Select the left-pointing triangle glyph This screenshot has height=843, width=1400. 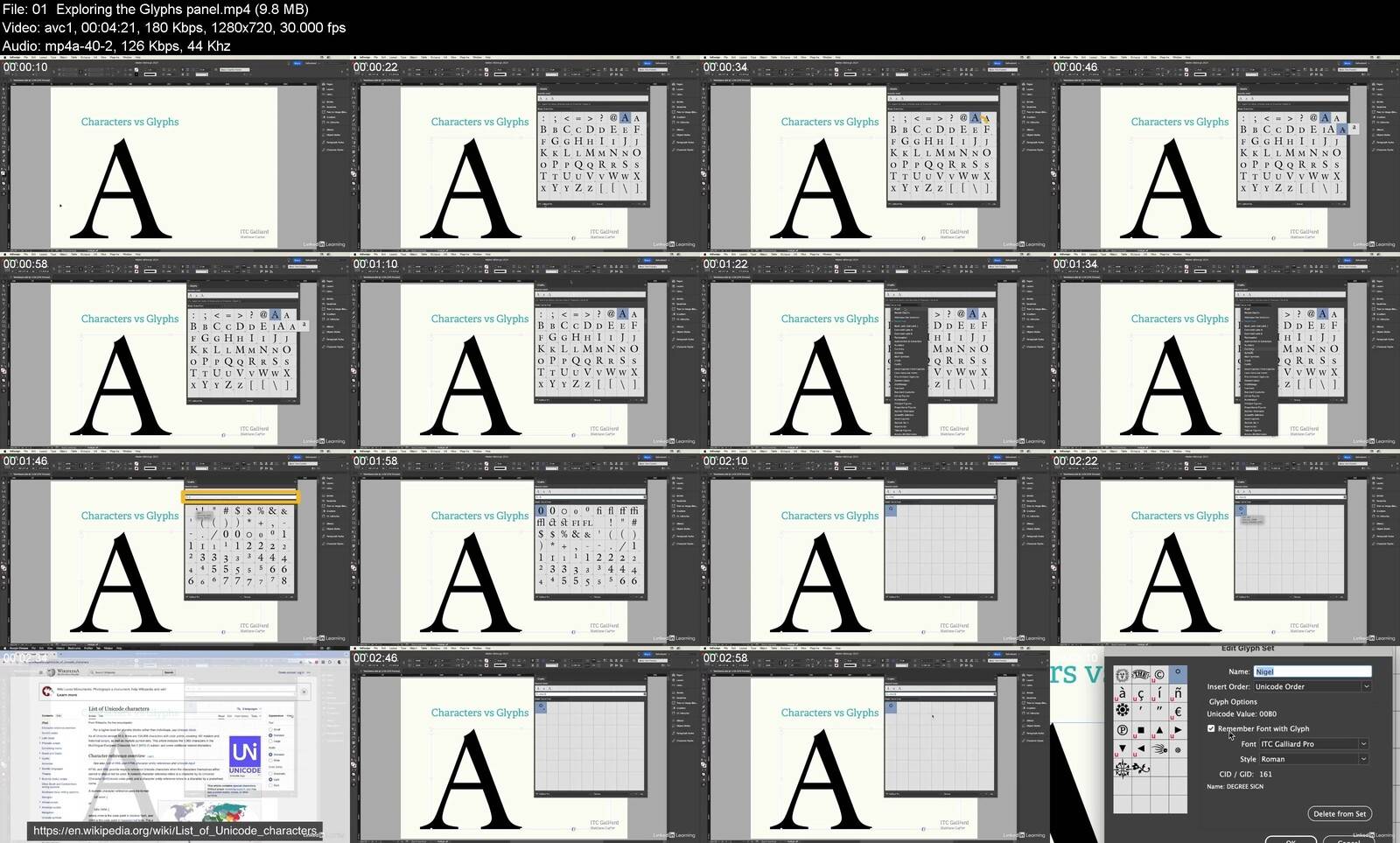click(x=1141, y=748)
